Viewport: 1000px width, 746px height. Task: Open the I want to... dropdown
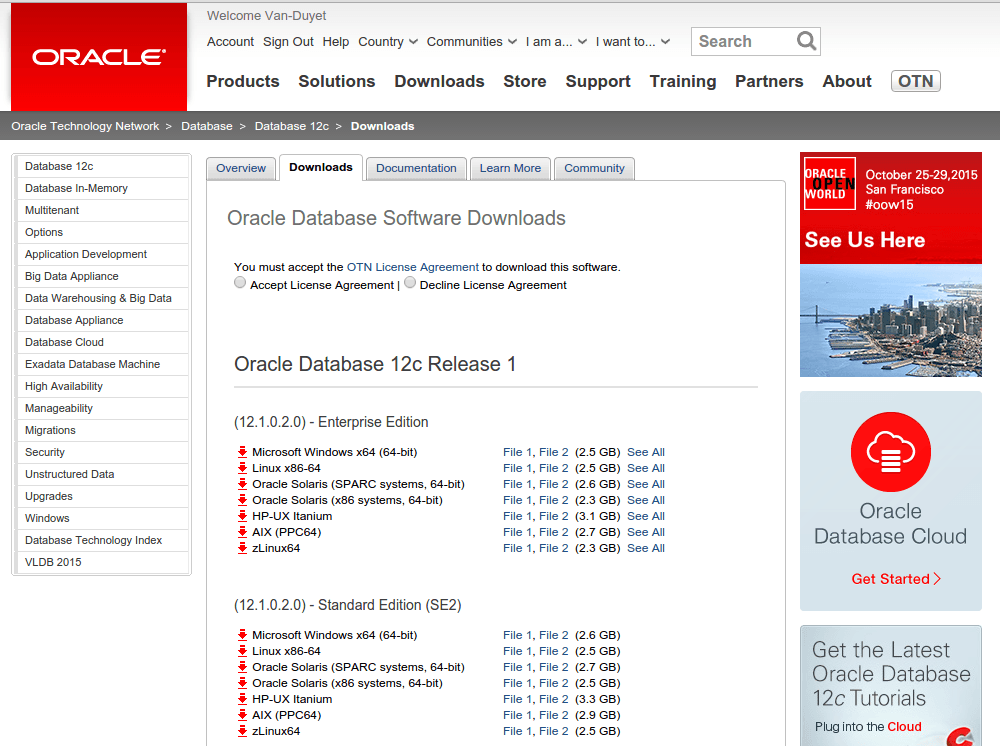pos(630,41)
